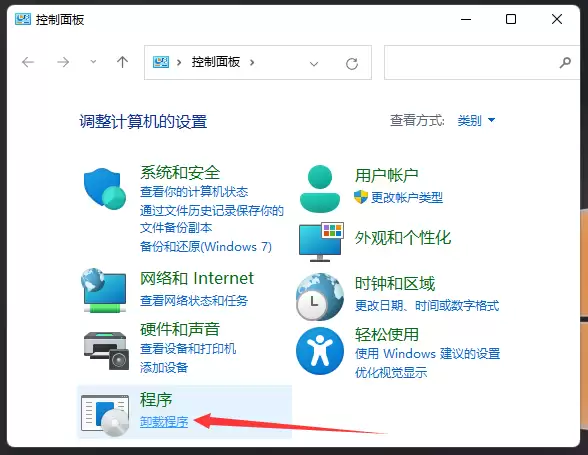Go back with the left arrow
Image resolution: width=588 pixels, height=455 pixels.
[28, 62]
